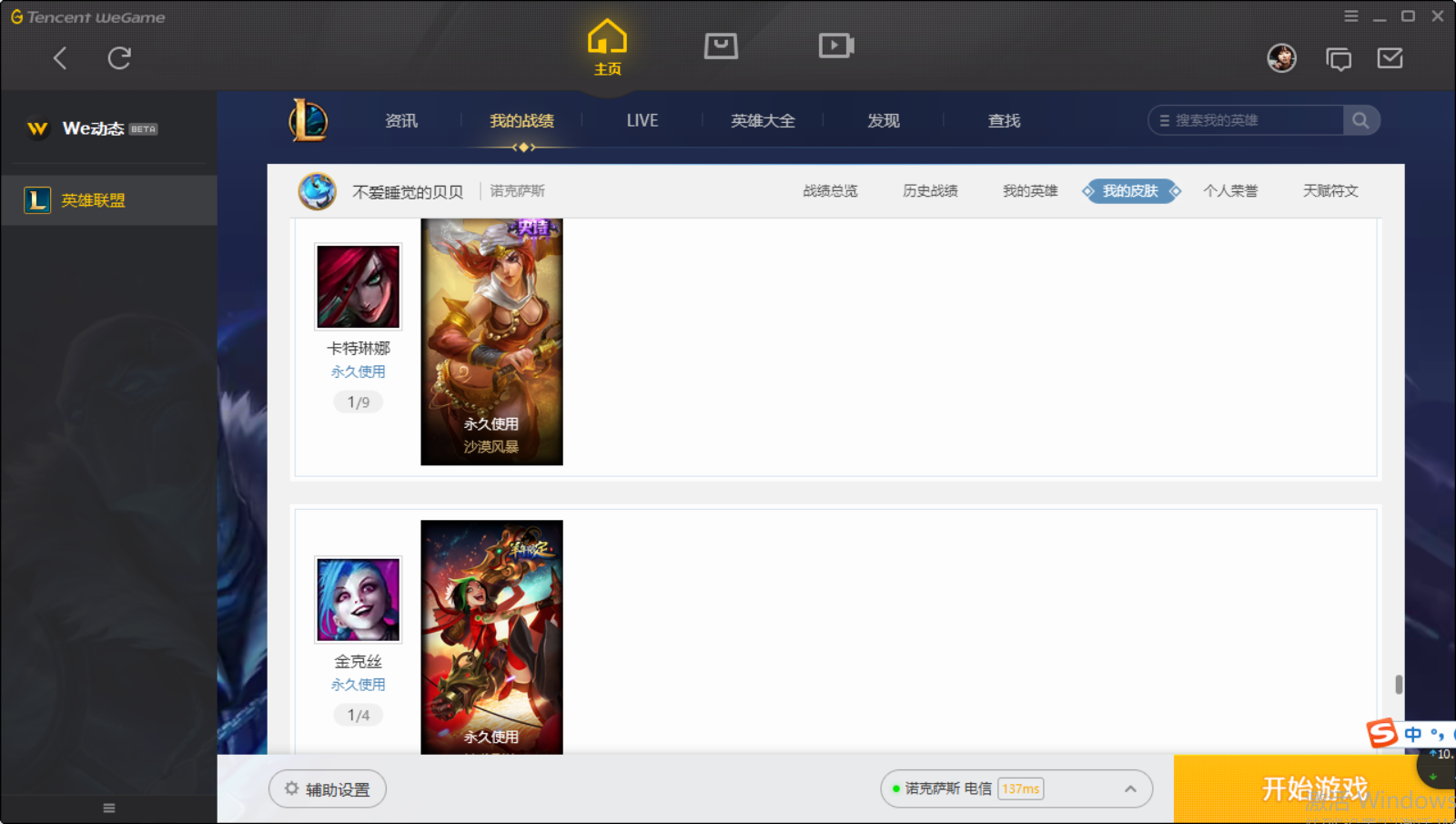Screen dimensions: 1456x824
Task: Click the 金克丝 champion portrait
Action: (x=358, y=599)
